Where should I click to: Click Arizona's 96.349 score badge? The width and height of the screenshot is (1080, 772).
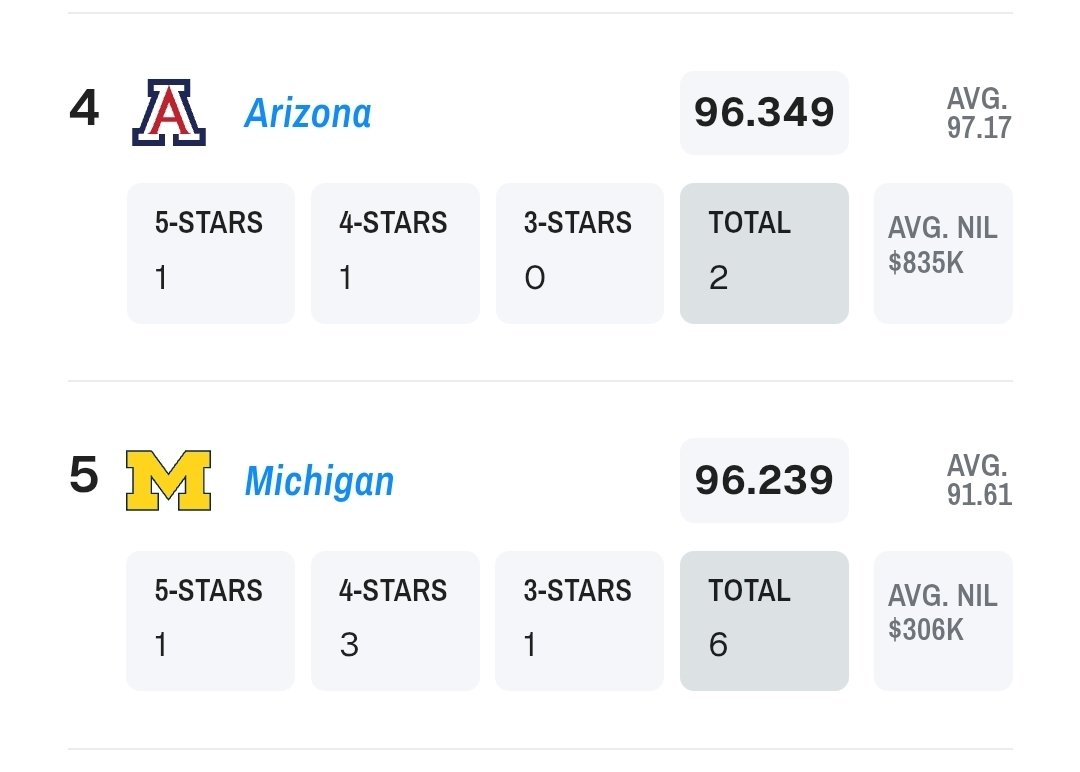pyautogui.click(x=764, y=113)
